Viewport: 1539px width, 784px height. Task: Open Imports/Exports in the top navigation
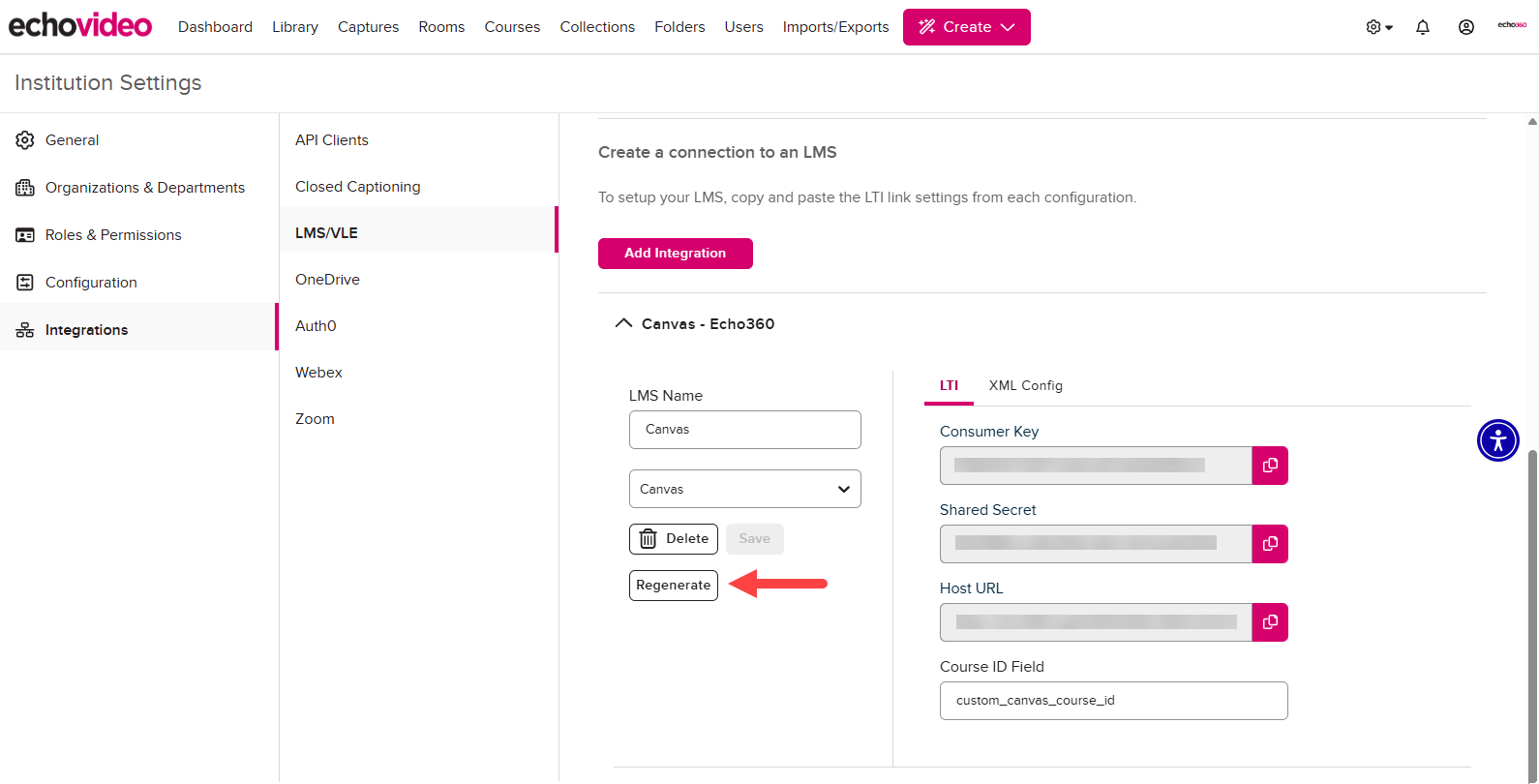[835, 27]
